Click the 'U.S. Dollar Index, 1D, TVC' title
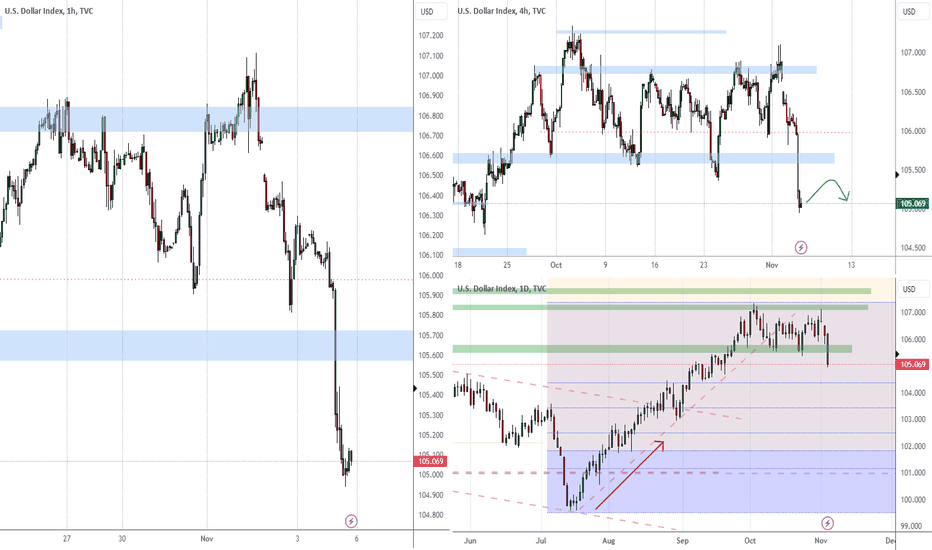The height and width of the screenshot is (550, 932). click(x=502, y=288)
